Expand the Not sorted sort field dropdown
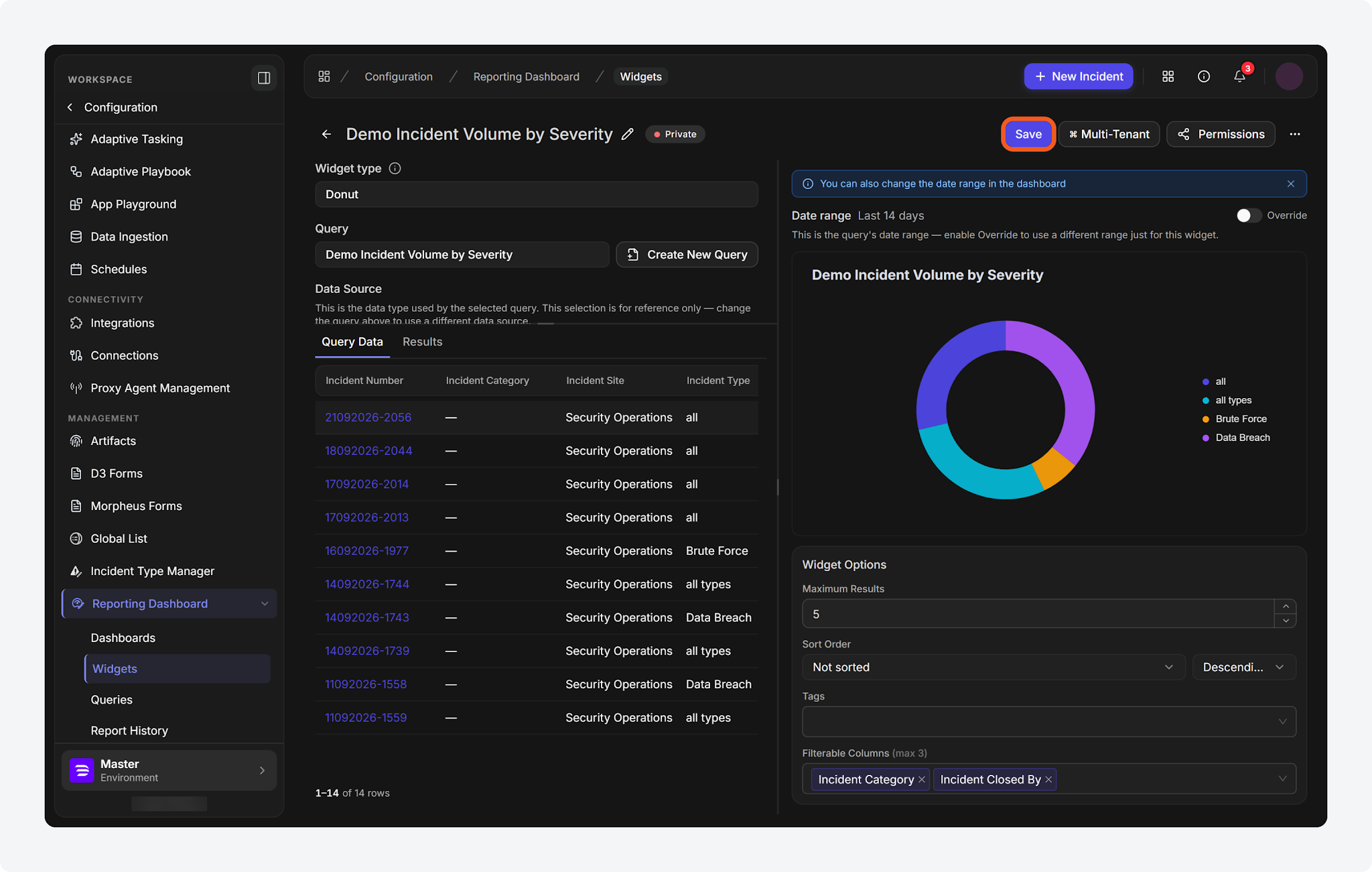 pos(993,667)
